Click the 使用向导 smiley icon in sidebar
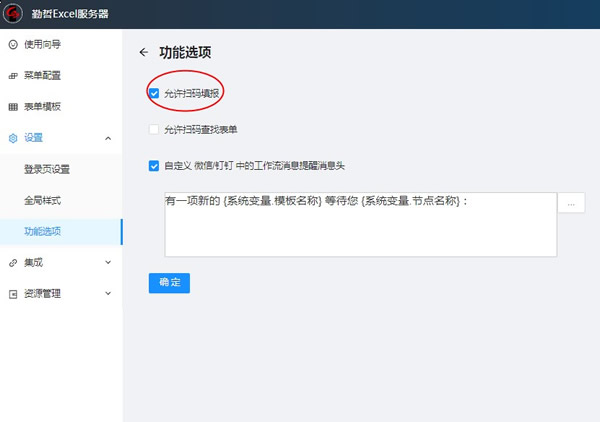Viewport: 600px width, 422px height. [12, 44]
